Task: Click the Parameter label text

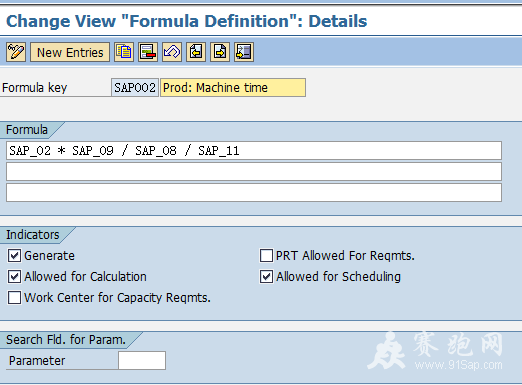Action: pyautogui.click(x=37, y=361)
